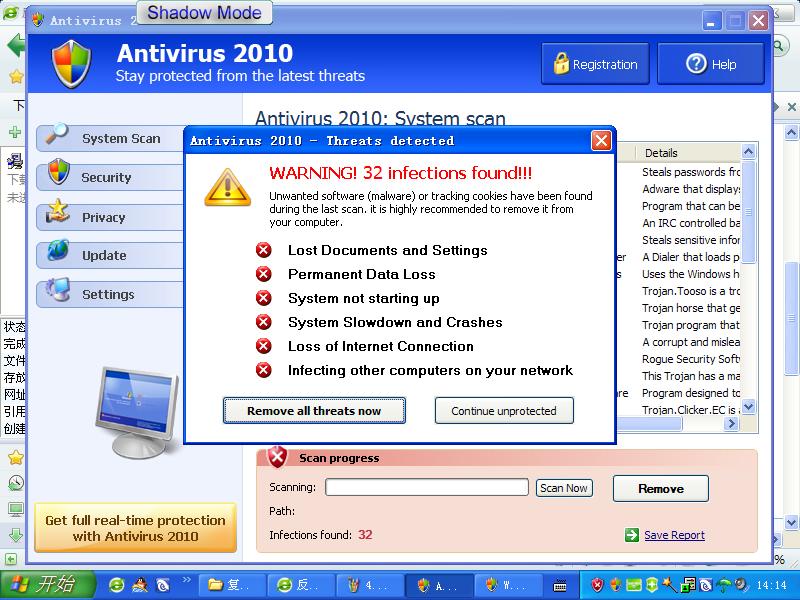Open the Update section
The image size is (800, 600).
tap(110, 255)
